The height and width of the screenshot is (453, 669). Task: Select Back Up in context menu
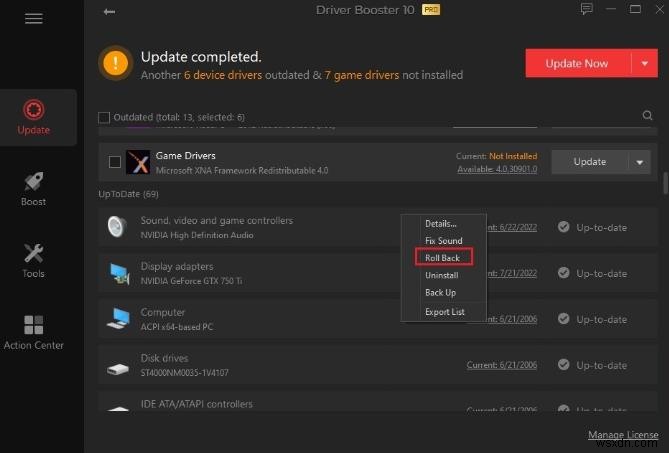(440, 293)
